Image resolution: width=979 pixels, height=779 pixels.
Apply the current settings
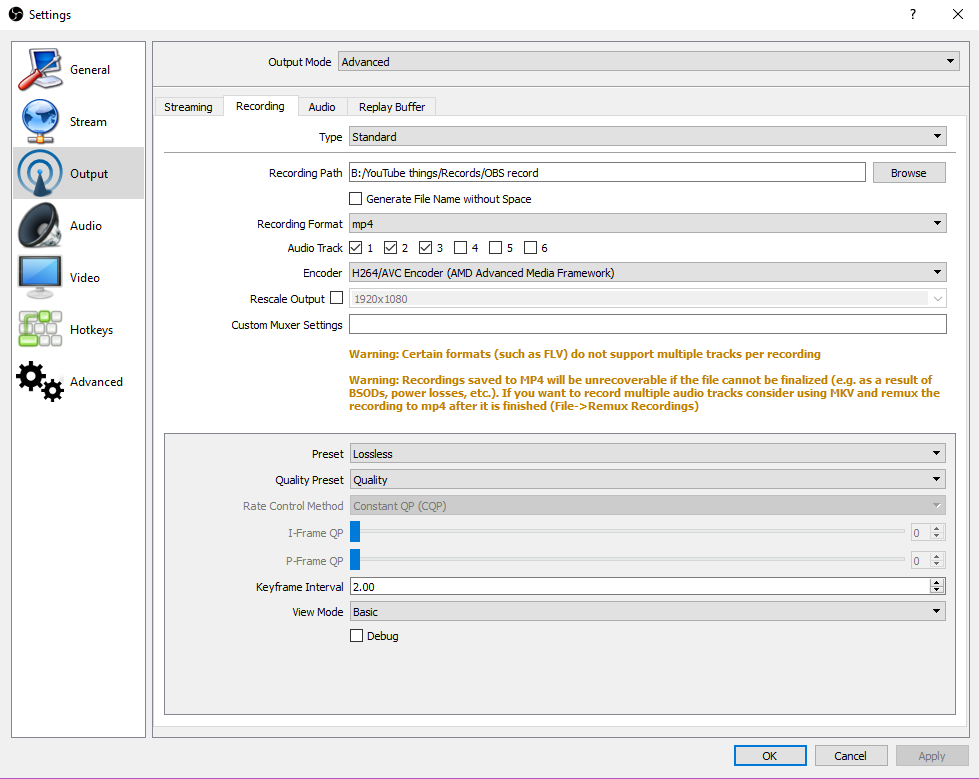(x=931, y=755)
